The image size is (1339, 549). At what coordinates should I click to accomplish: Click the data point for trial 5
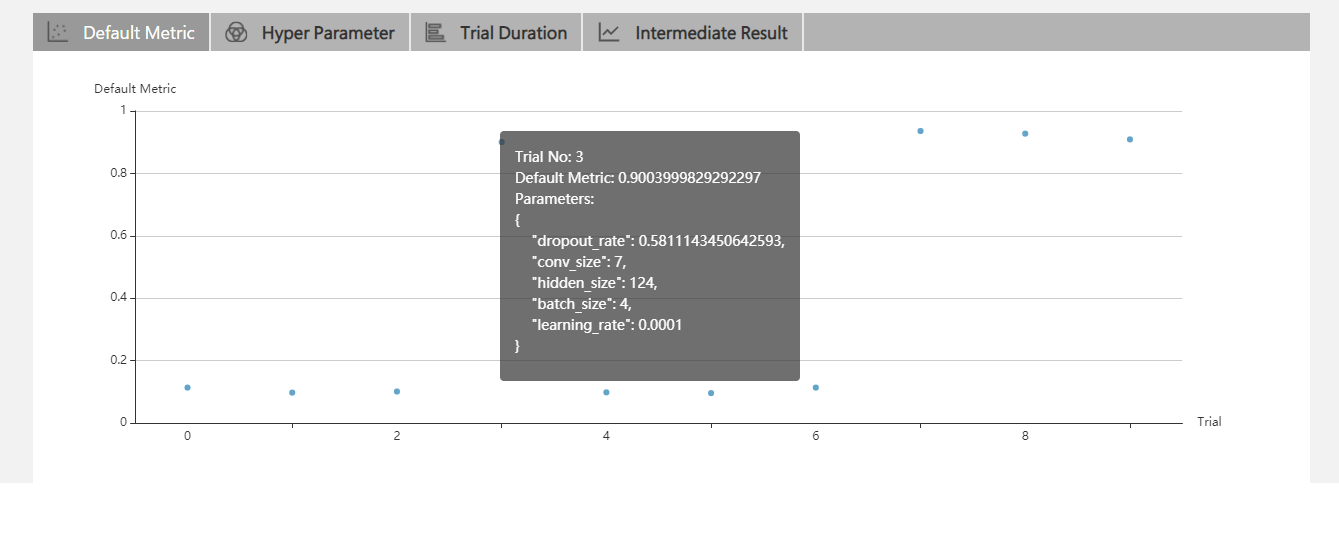click(711, 393)
